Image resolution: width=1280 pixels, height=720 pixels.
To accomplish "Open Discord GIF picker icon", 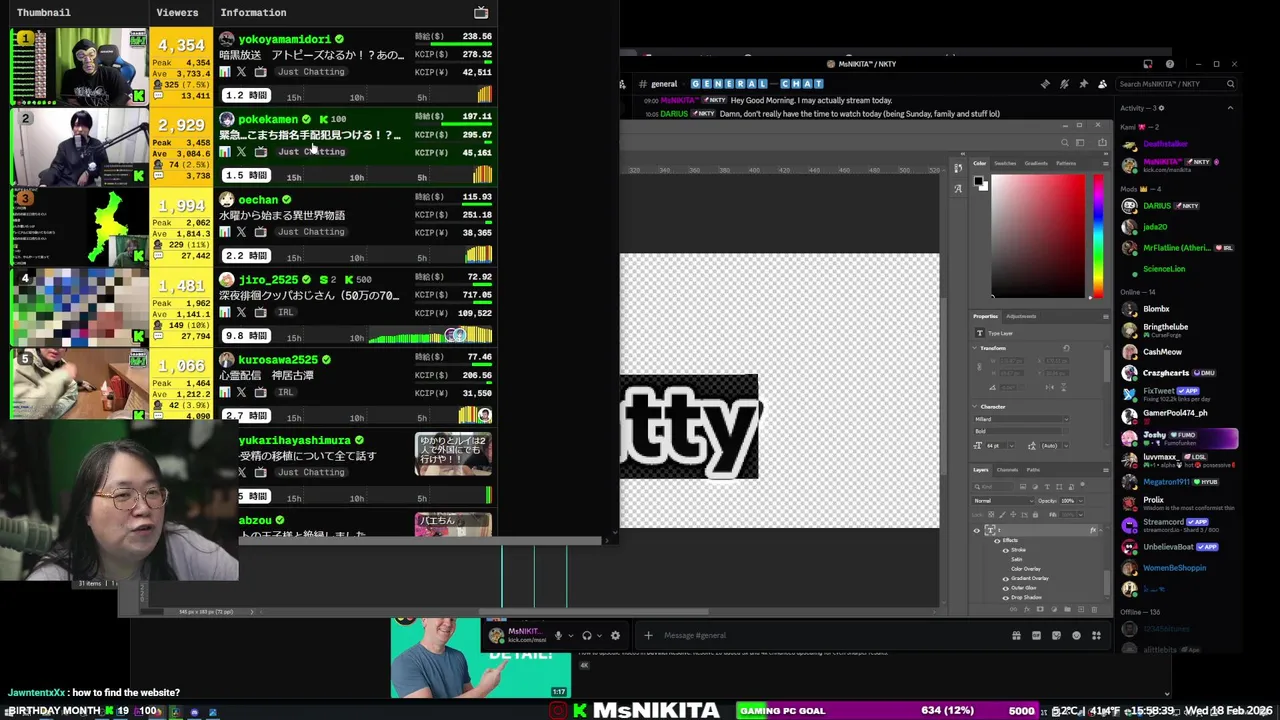I will click(x=1036, y=635).
